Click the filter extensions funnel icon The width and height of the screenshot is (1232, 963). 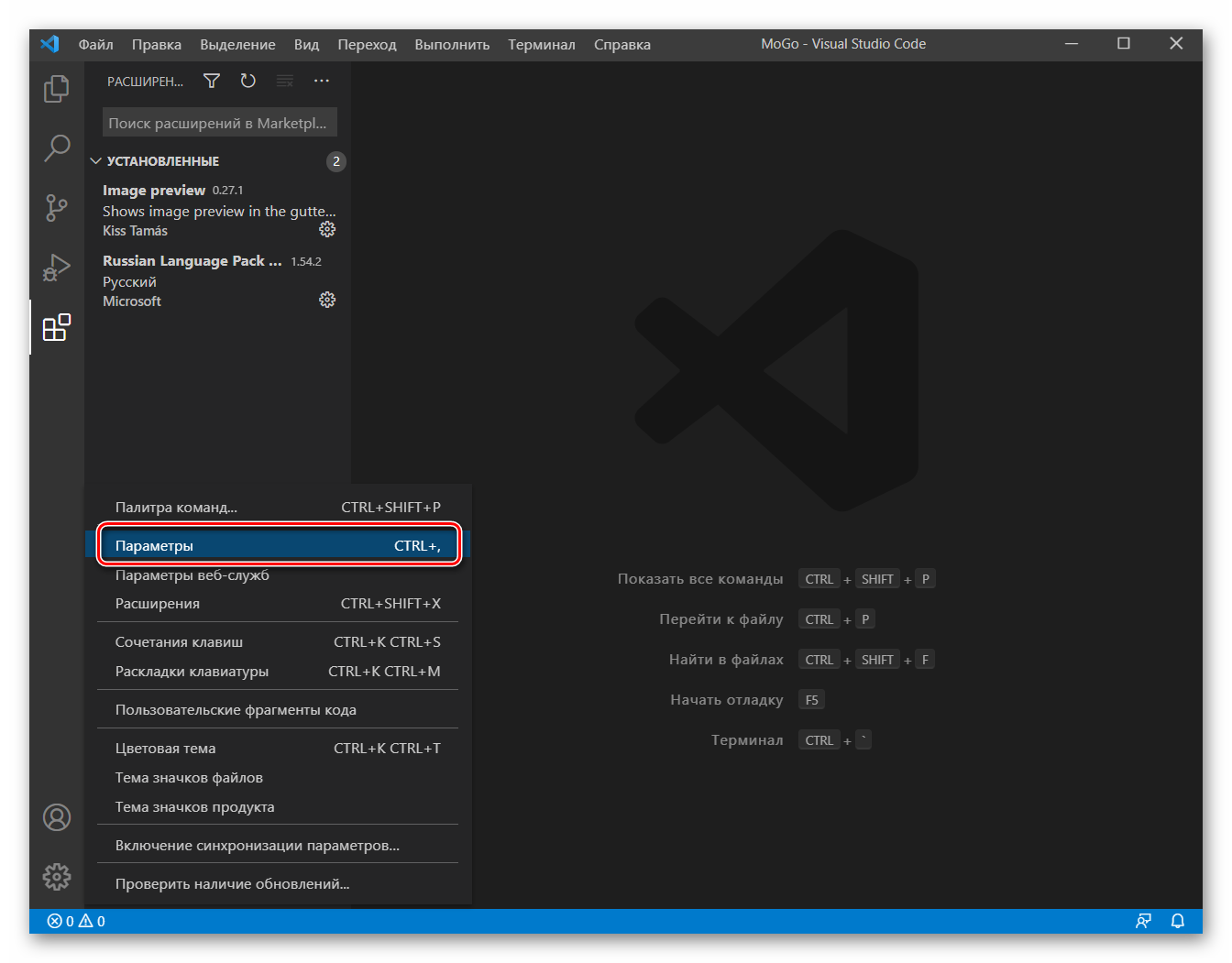[212, 81]
